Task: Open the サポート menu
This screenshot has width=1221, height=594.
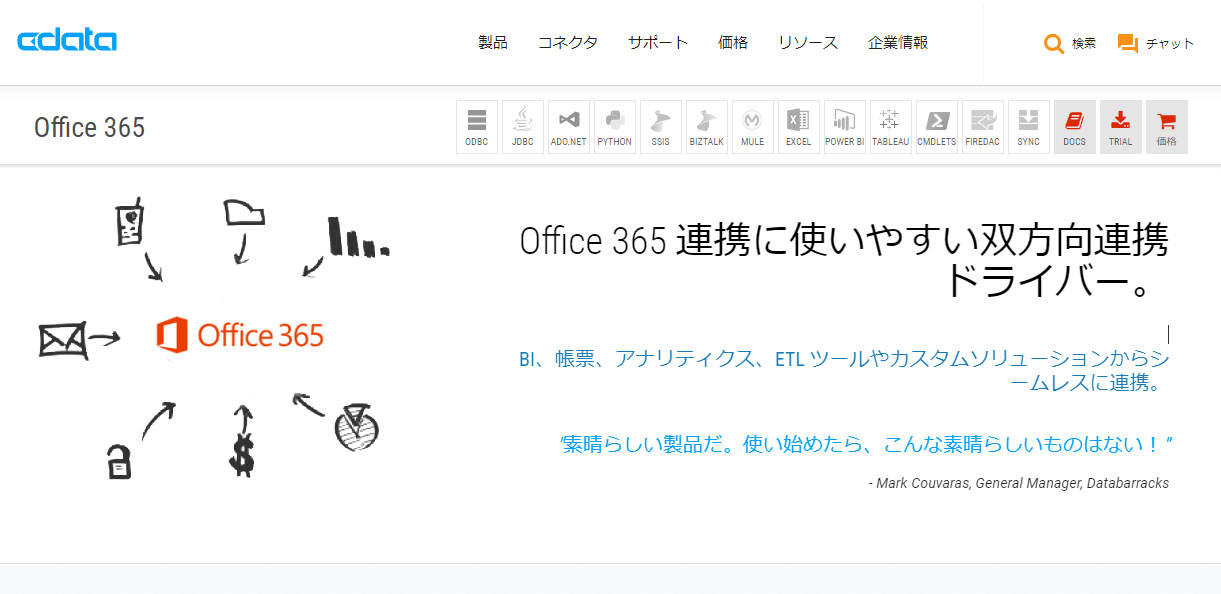Action: [658, 42]
